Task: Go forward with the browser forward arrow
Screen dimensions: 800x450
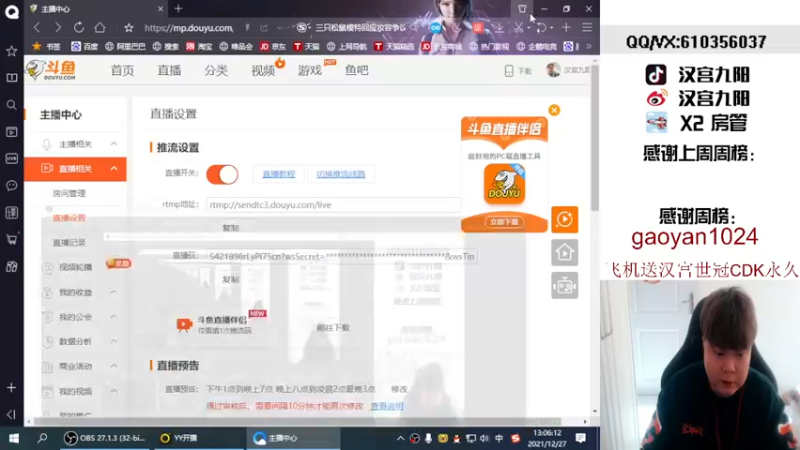Action: pyautogui.click(x=58, y=28)
